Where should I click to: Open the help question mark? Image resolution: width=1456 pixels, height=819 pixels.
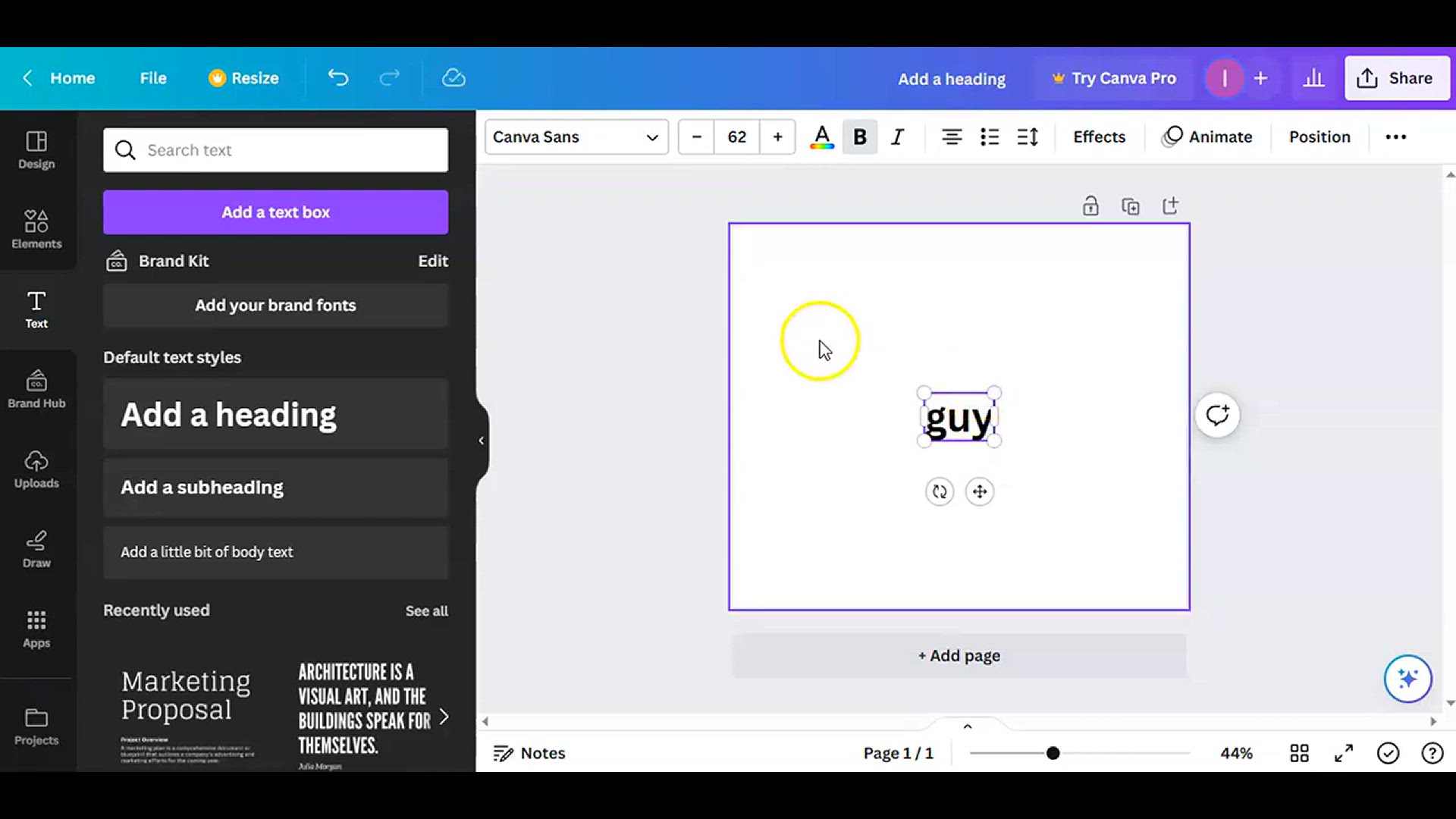coord(1432,753)
